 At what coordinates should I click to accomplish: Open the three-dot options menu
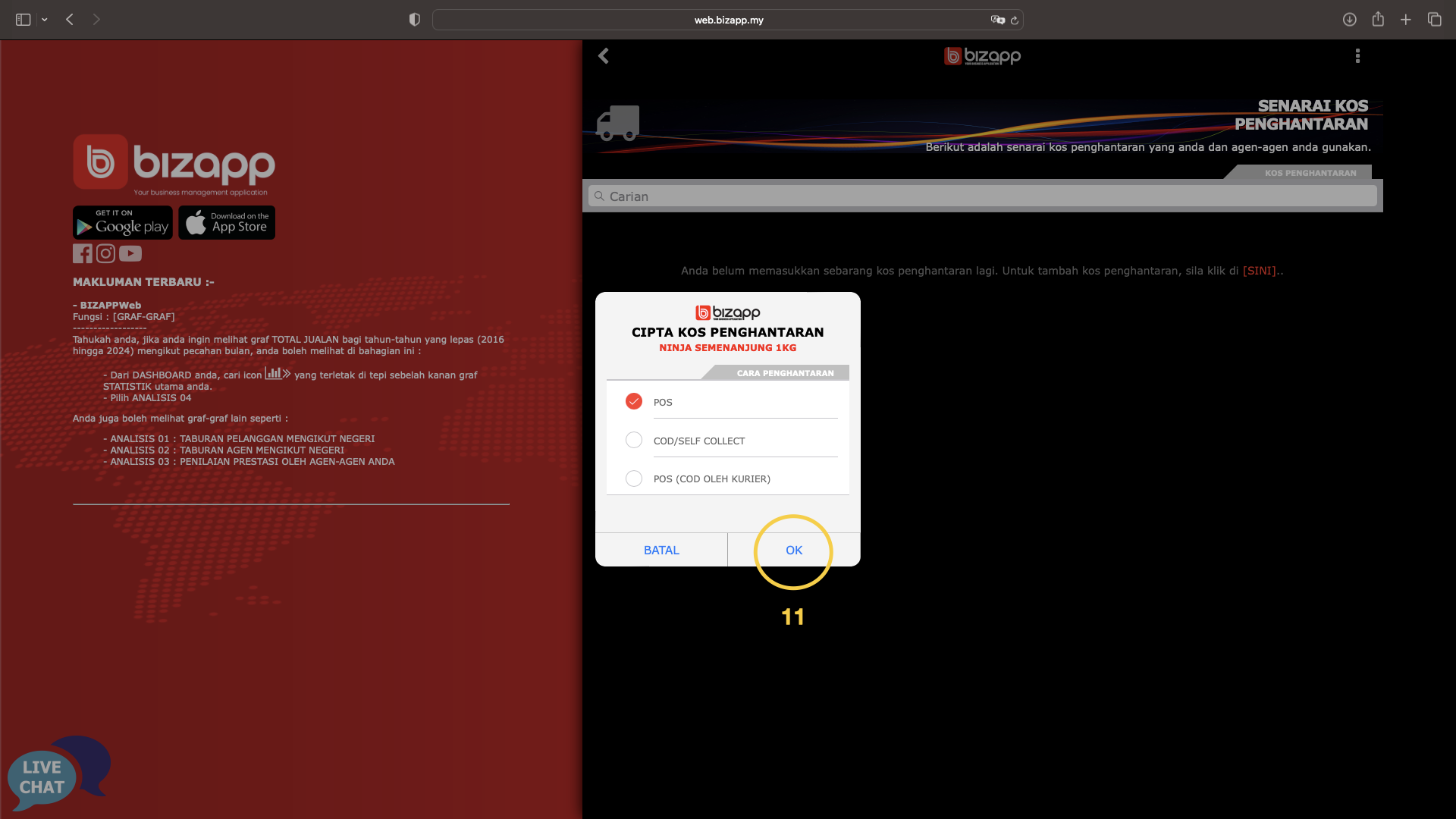[x=1357, y=56]
